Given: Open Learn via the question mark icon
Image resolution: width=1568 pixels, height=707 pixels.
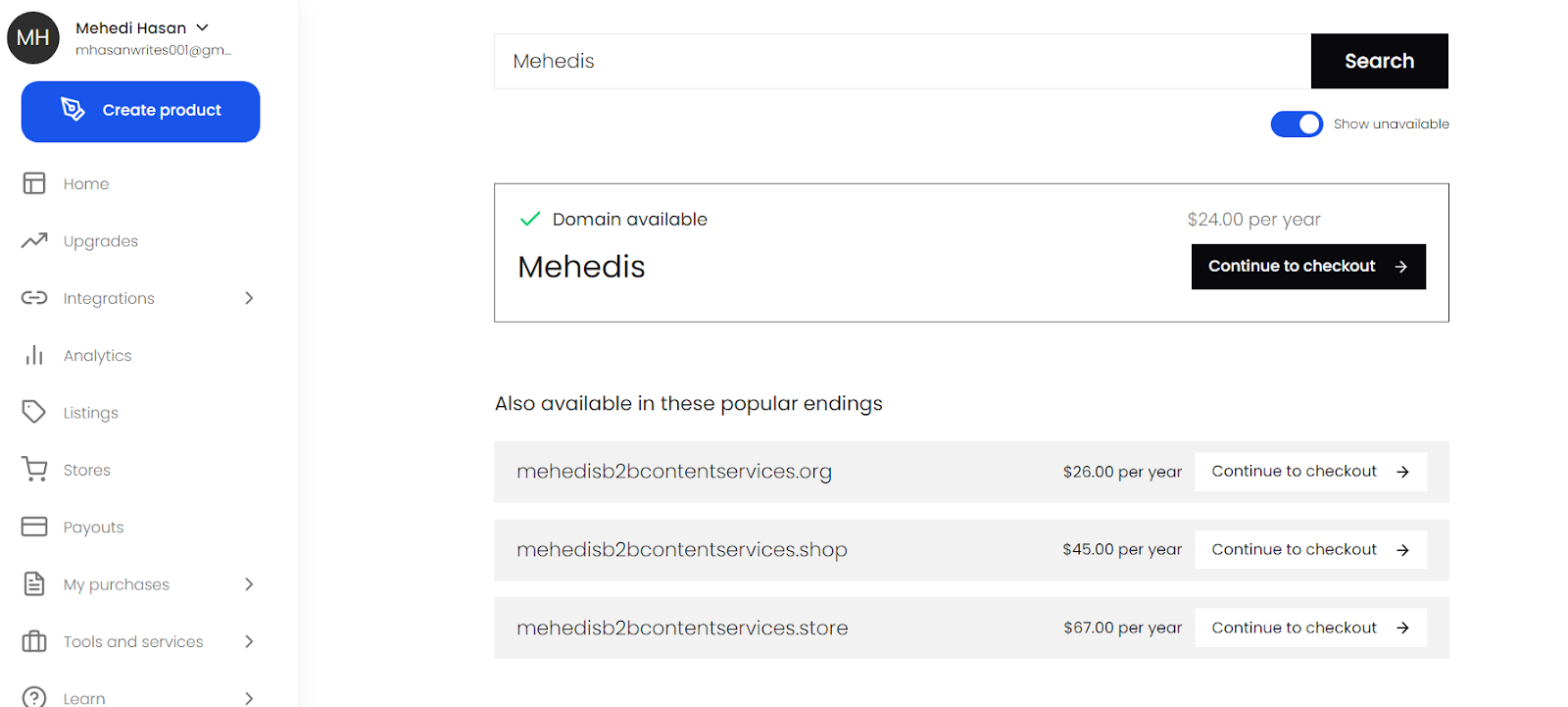Looking at the screenshot, I should click(34, 696).
